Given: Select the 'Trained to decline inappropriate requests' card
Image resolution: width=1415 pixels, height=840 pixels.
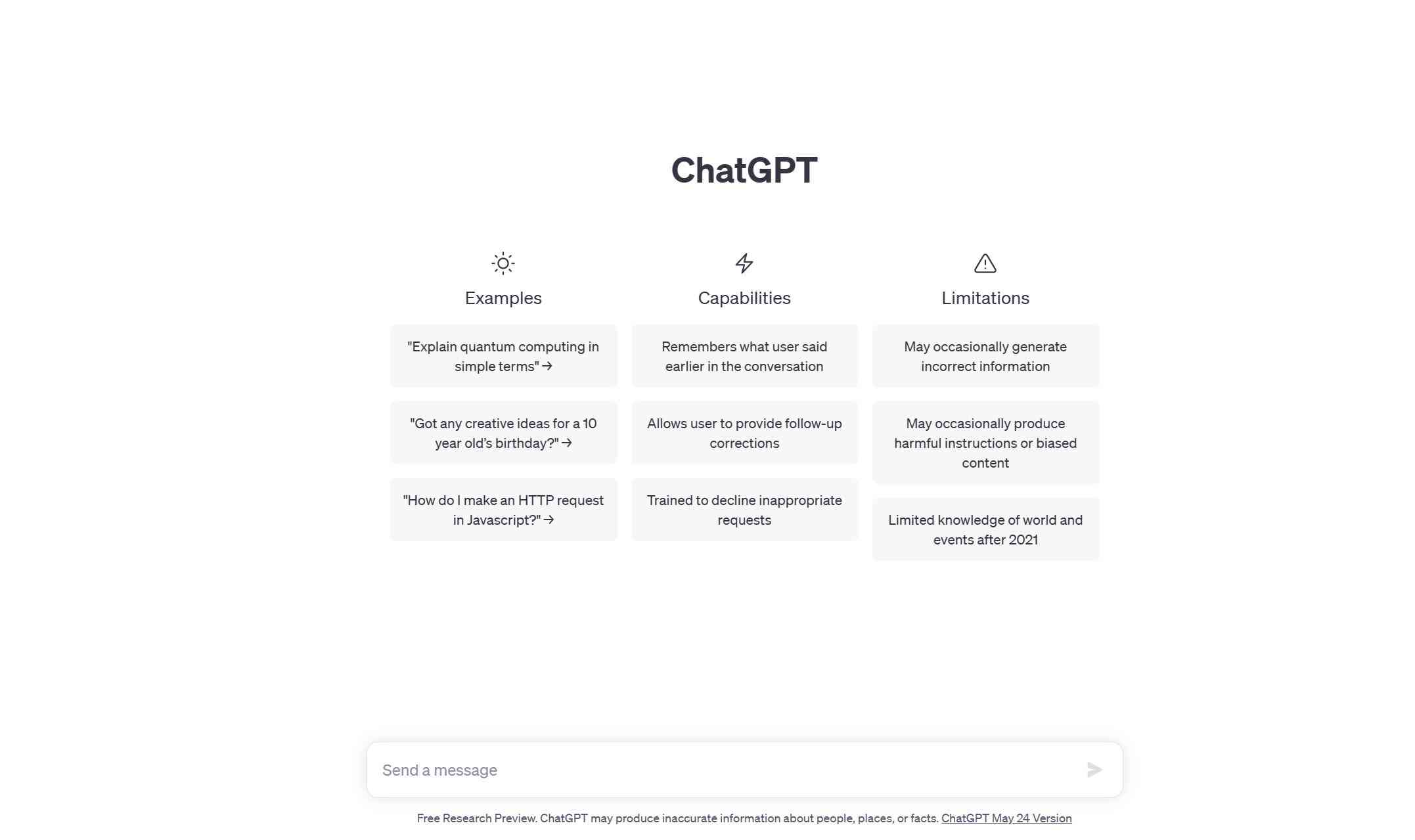Looking at the screenshot, I should coord(744,510).
